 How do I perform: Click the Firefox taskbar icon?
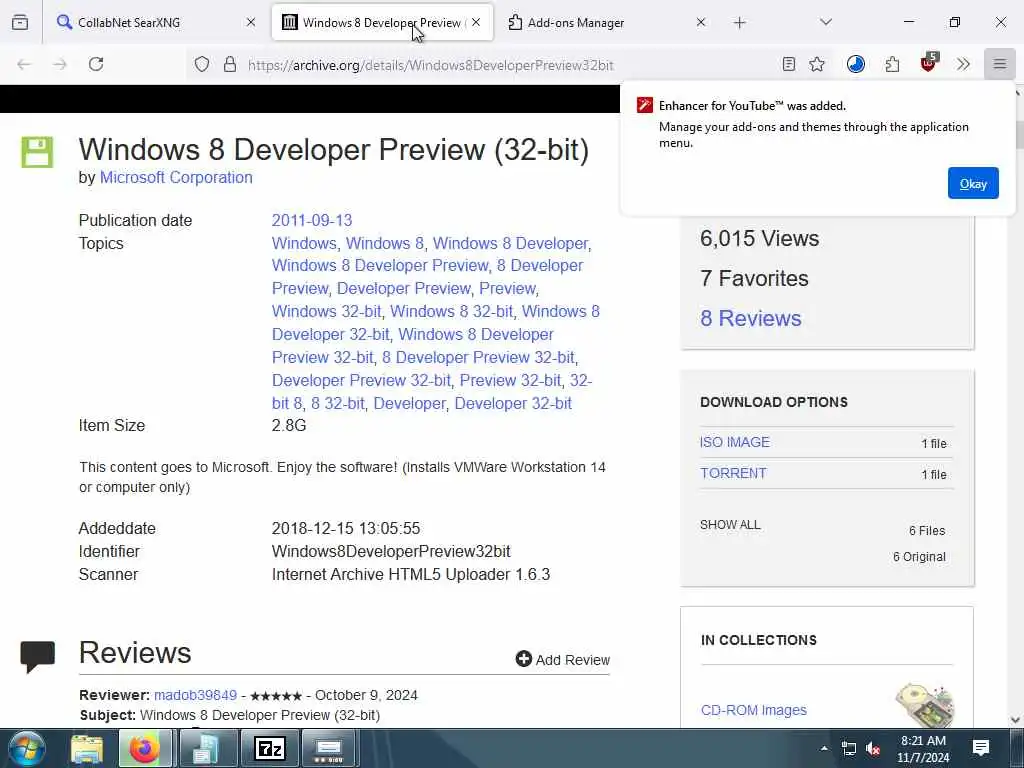pos(145,748)
